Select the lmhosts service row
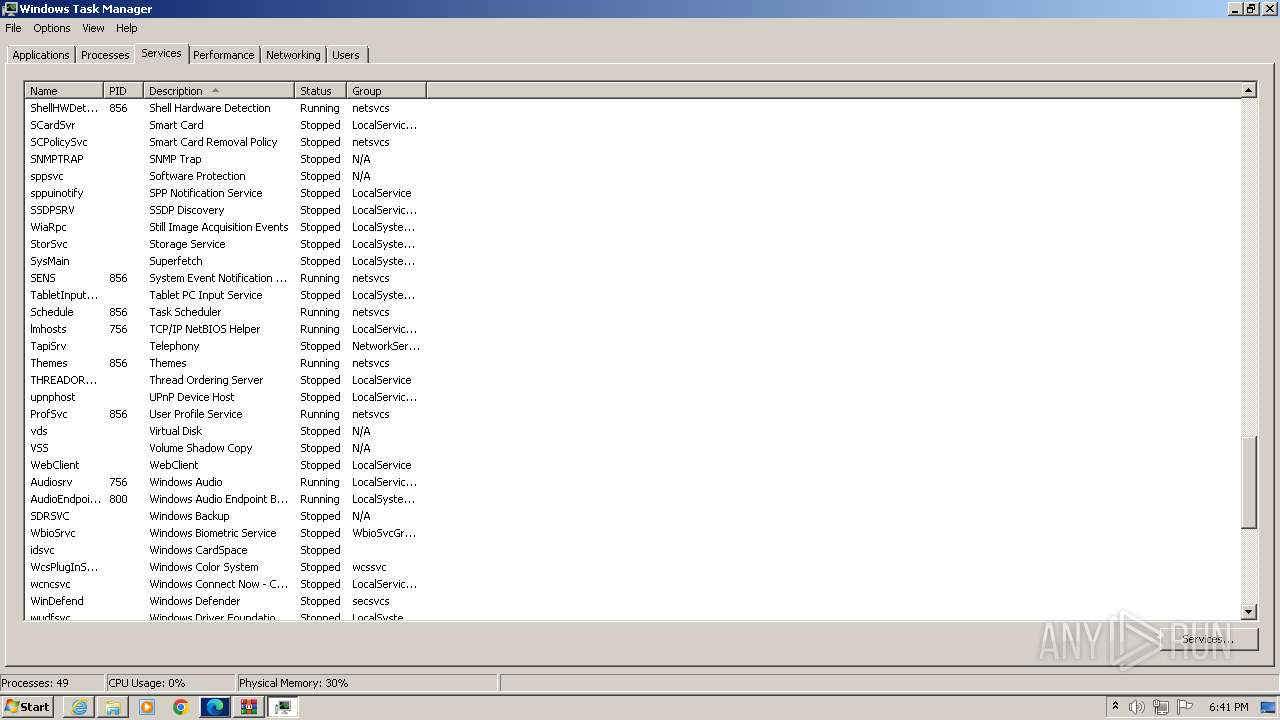 (226, 329)
